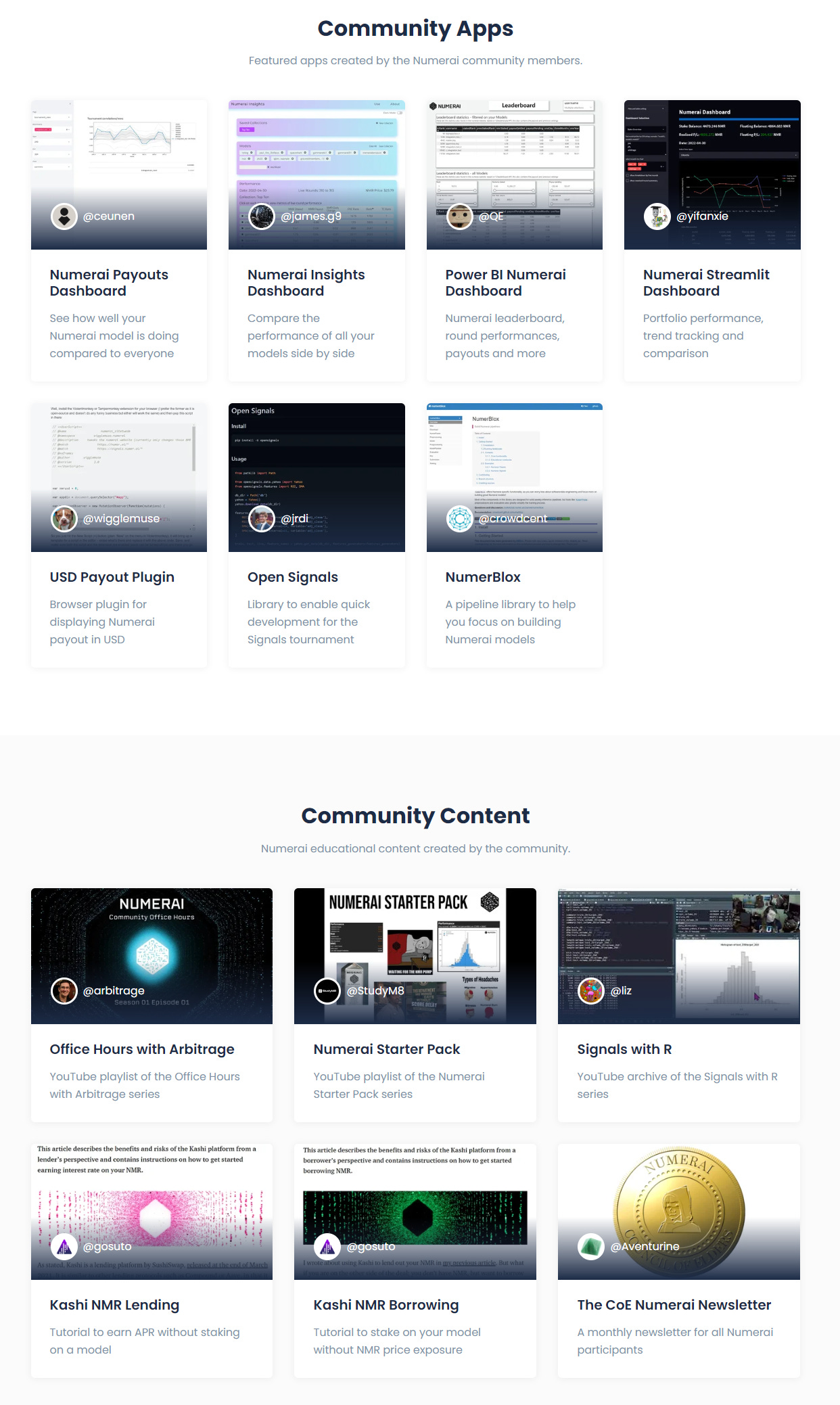Open Numerai Starter Pack banner thumbnail
Viewport: 840px width, 1405px height.
(x=415, y=956)
